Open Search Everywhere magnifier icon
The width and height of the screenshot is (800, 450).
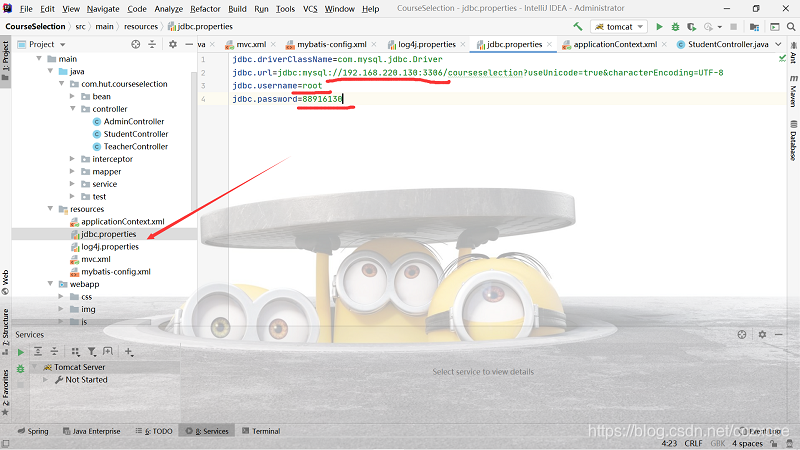(x=791, y=27)
